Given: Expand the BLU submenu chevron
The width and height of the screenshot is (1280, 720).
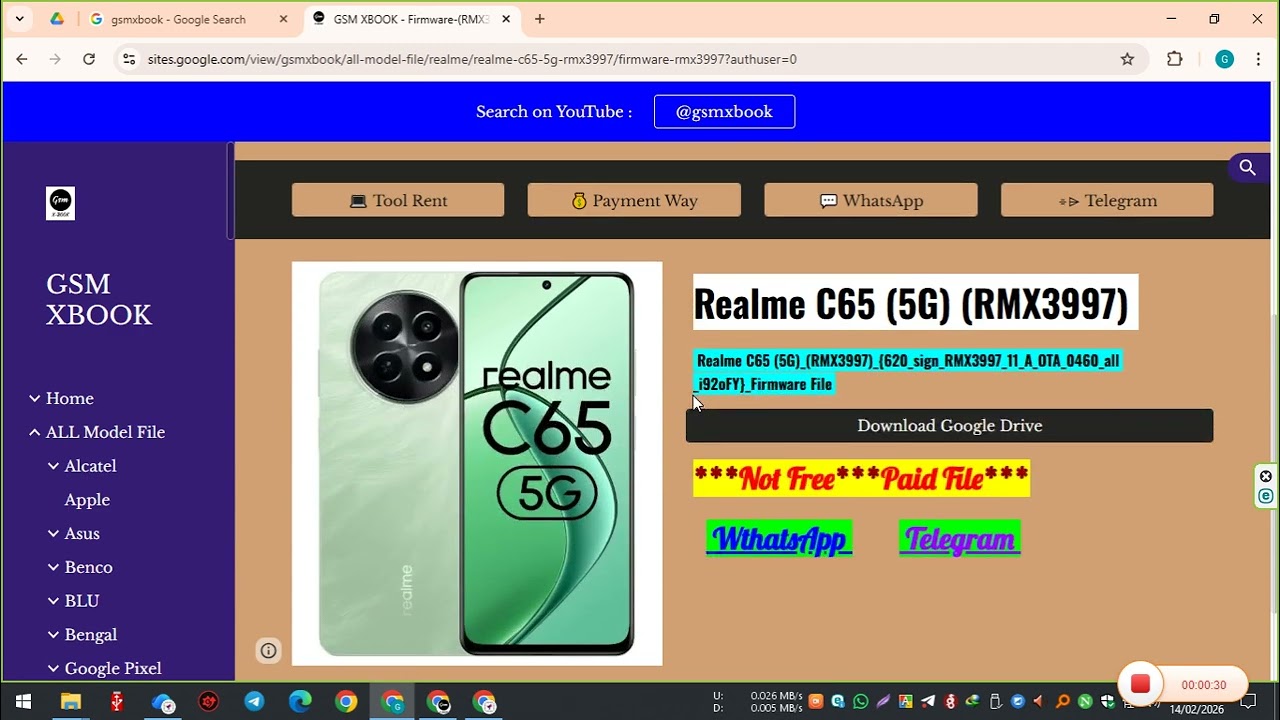Looking at the screenshot, I should 53,601.
